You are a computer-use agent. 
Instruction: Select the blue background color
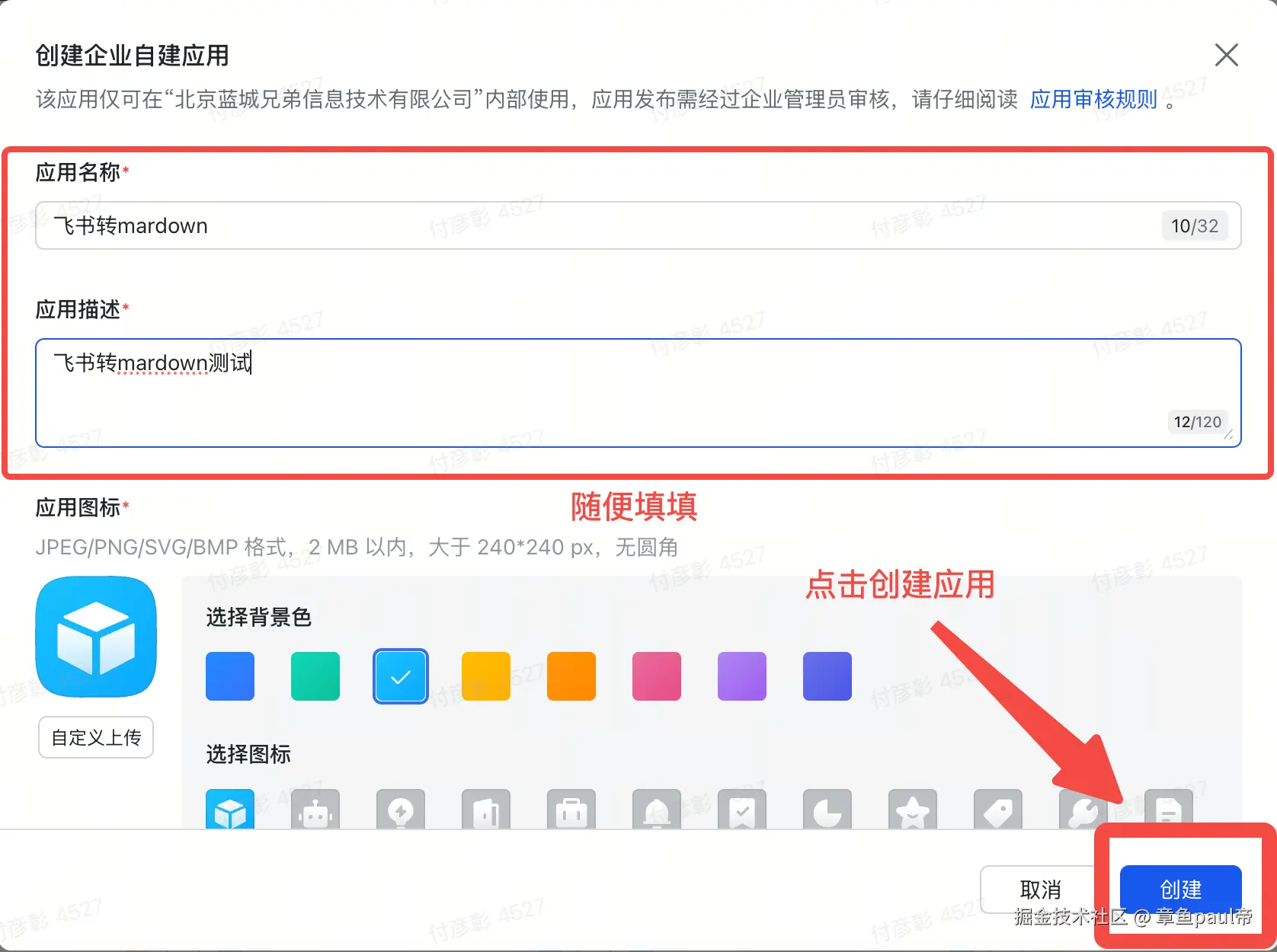pos(230,676)
